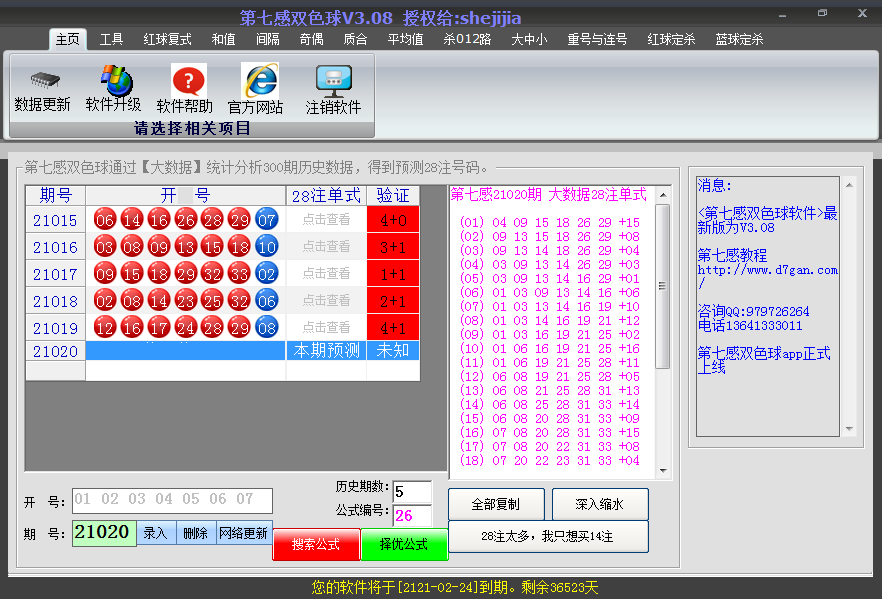The height and width of the screenshot is (599, 882).
Task: Click blue ball 07 in row 21015
Action: tap(266, 220)
